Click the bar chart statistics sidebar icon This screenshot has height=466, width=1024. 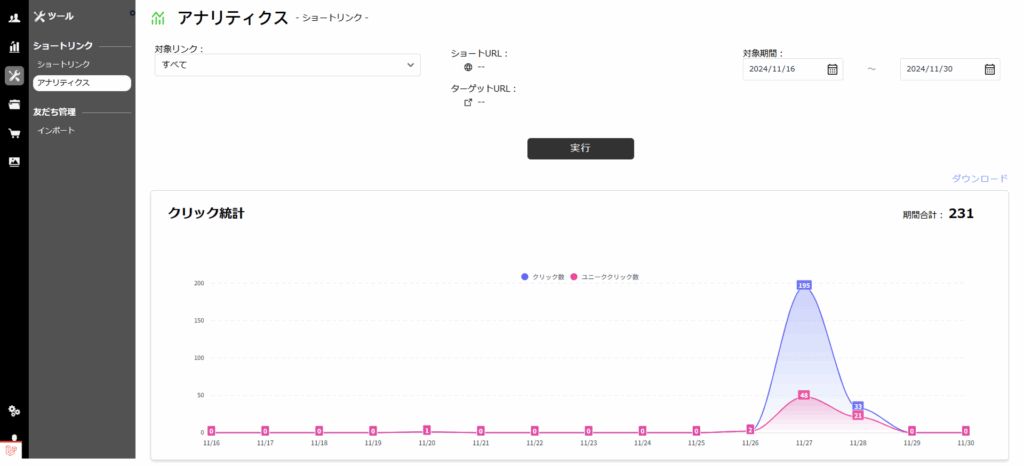point(14,46)
